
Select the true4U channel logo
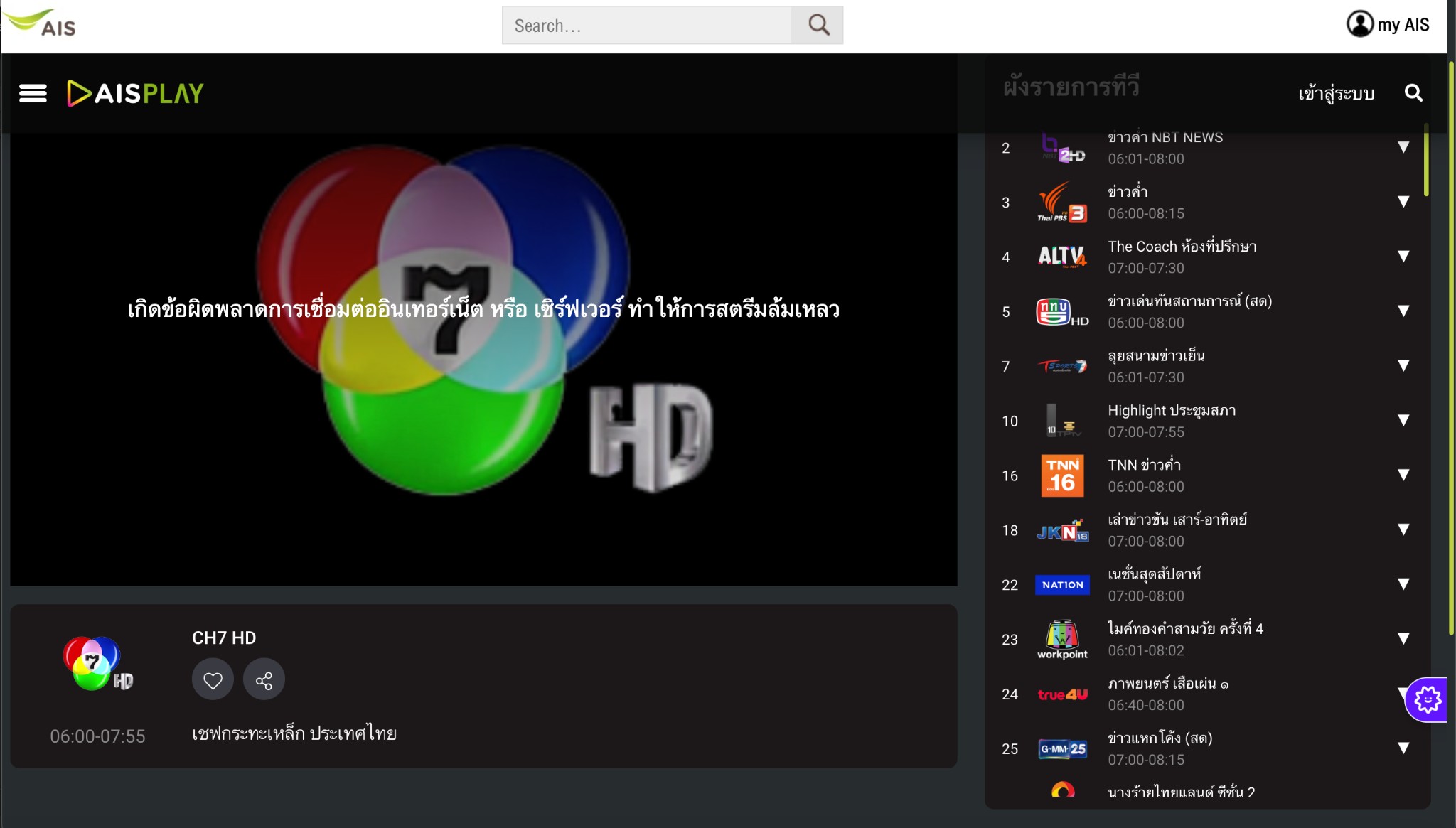click(1062, 694)
